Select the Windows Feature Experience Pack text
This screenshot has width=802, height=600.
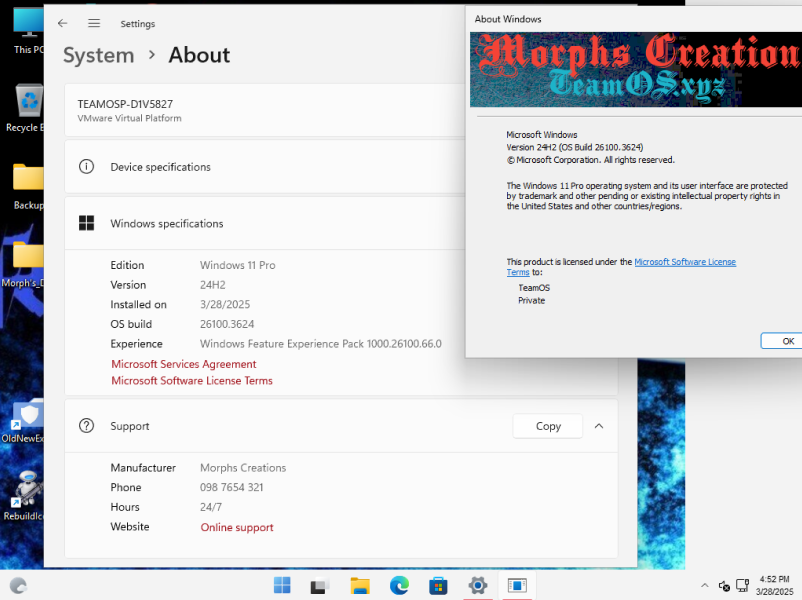pos(321,344)
